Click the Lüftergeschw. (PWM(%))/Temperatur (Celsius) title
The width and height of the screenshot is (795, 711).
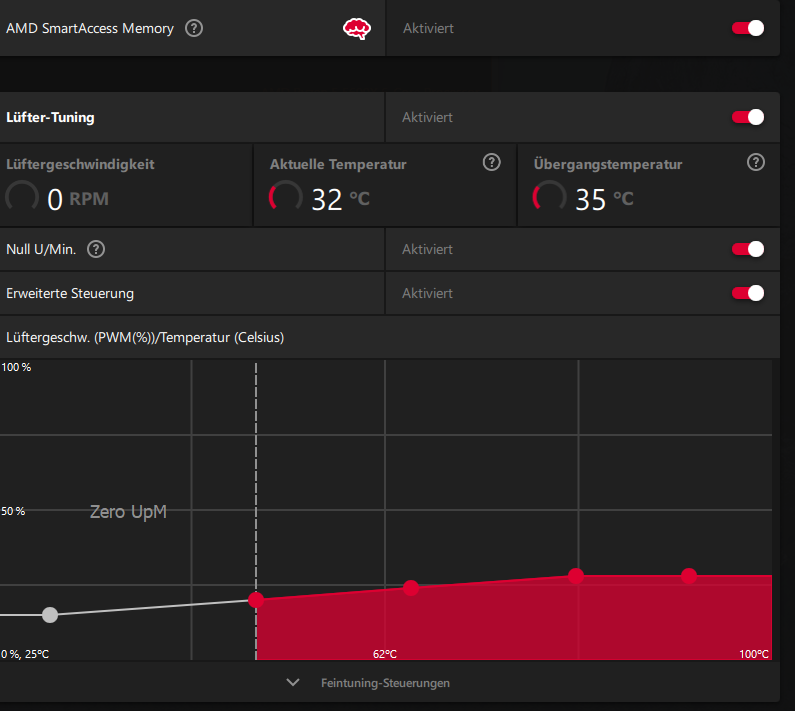click(145, 338)
